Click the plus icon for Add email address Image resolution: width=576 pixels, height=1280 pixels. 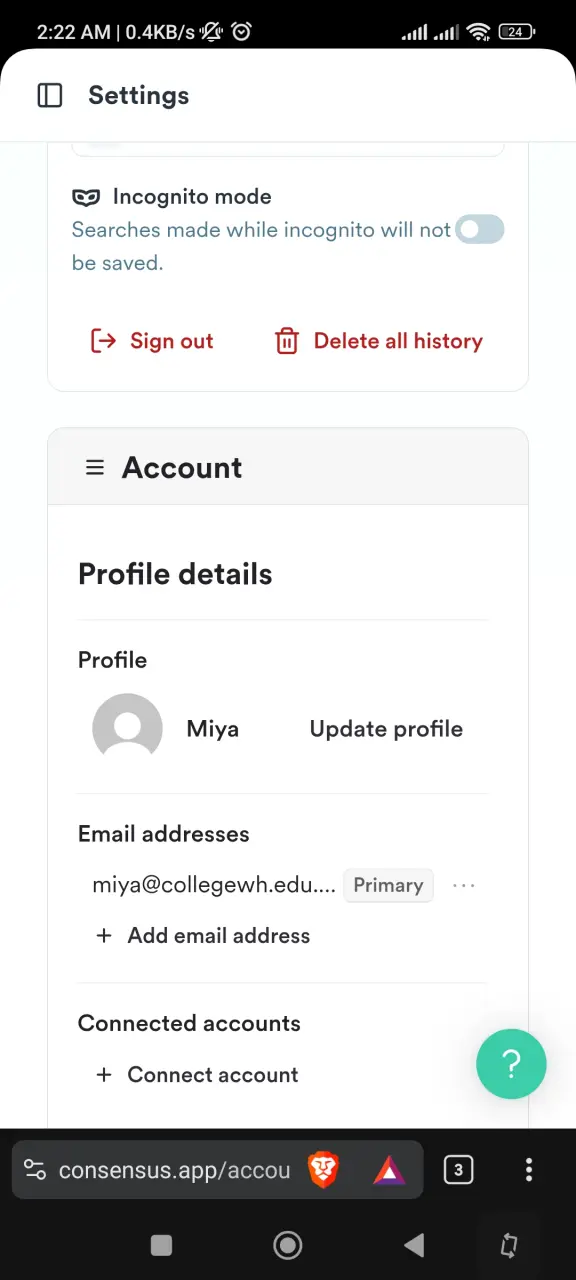(104, 936)
